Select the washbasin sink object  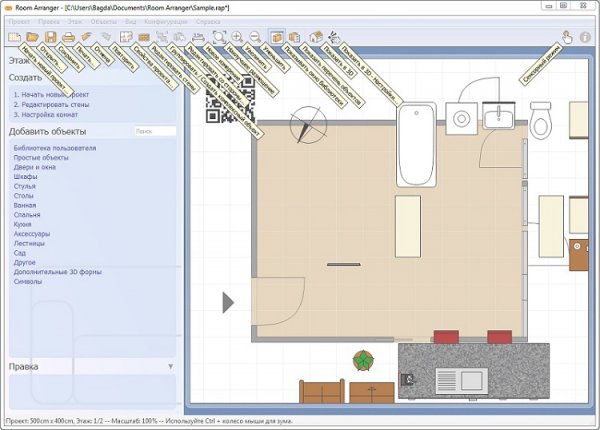click(499, 116)
